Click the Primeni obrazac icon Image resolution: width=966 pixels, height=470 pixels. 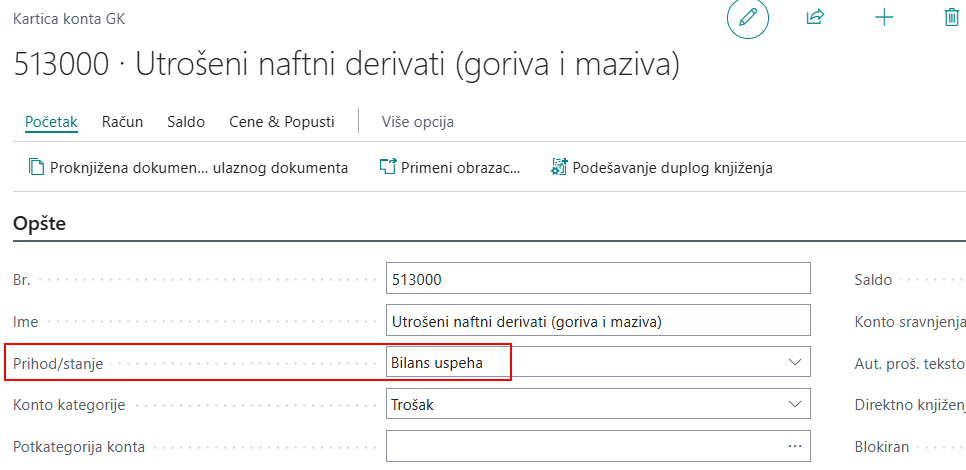(x=388, y=167)
